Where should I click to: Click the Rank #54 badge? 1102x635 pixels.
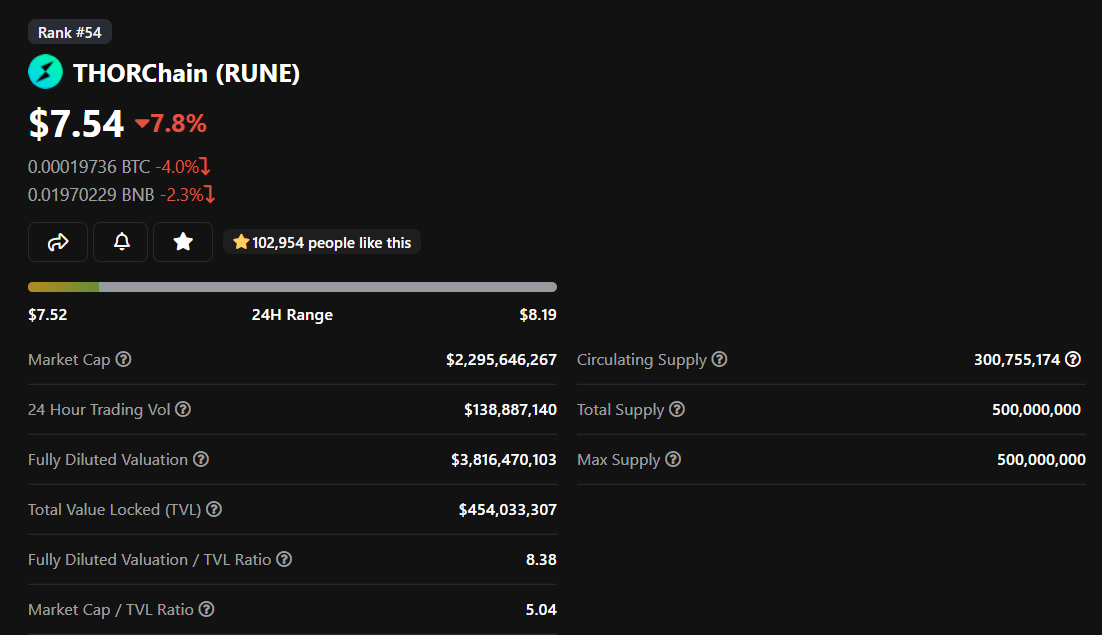tap(70, 32)
